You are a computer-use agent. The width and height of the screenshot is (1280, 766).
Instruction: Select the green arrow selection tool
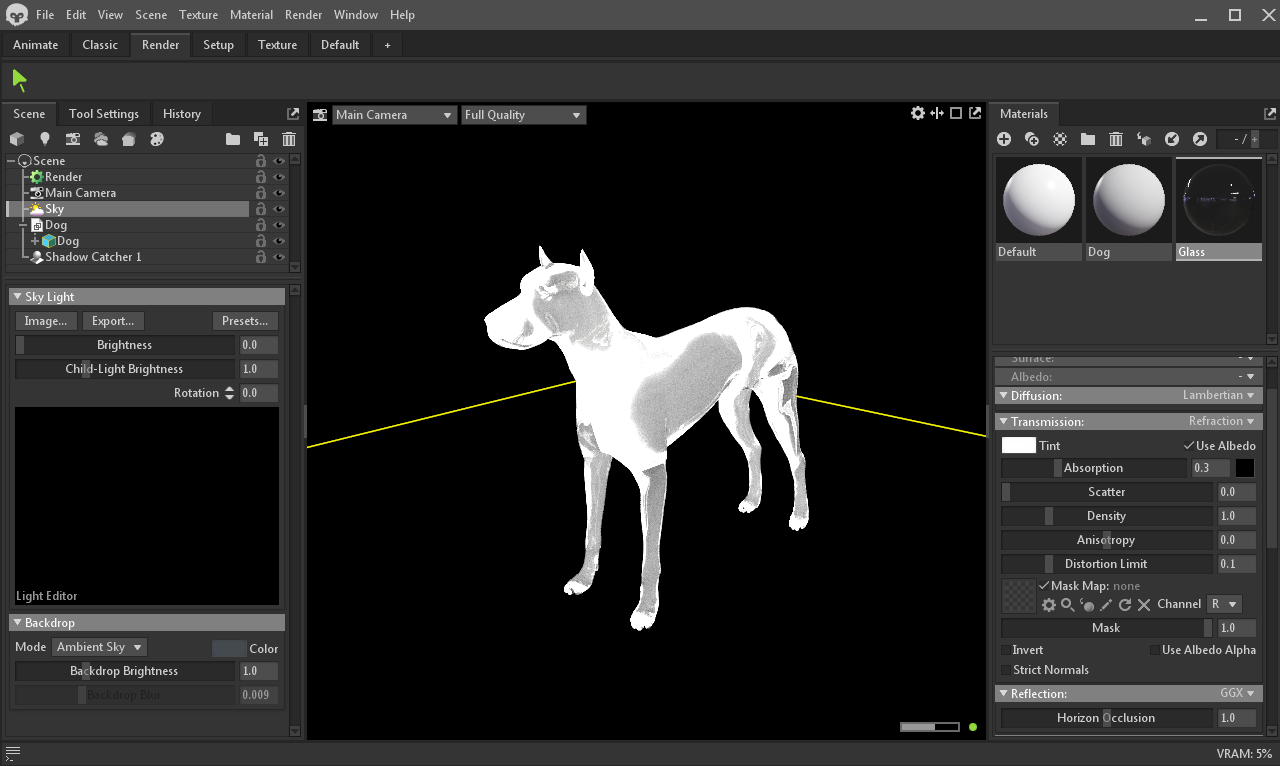point(19,80)
